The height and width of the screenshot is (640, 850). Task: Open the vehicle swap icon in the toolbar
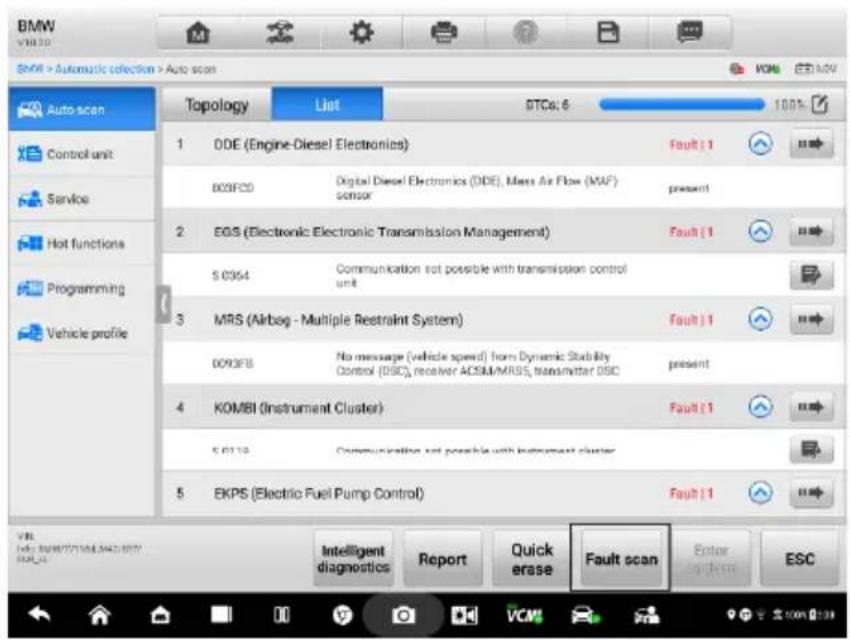tap(280, 33)
